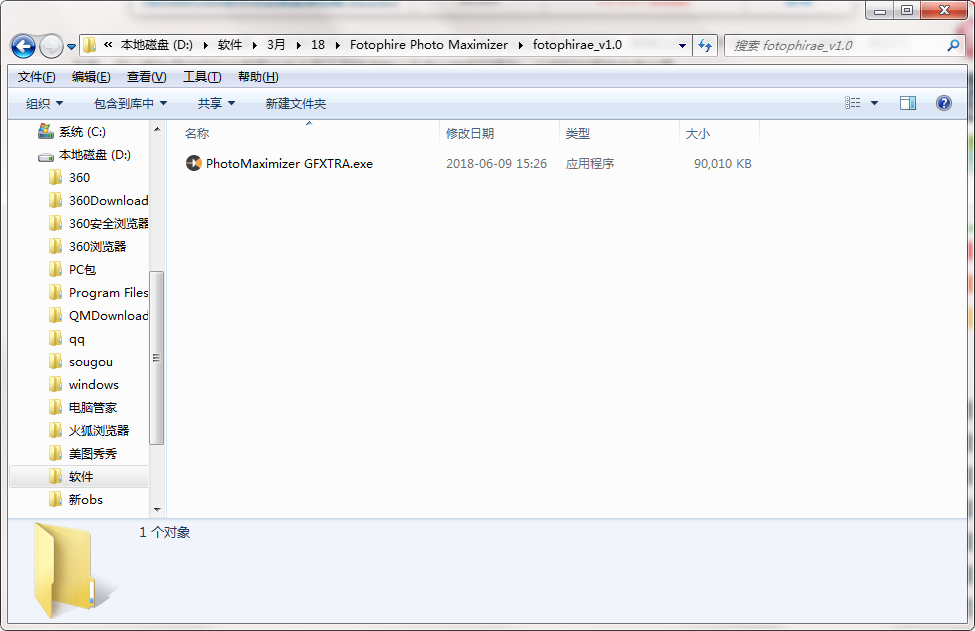Click the folder icon in address bar
This screenshot has width=975, height=631.
(90, 45)
